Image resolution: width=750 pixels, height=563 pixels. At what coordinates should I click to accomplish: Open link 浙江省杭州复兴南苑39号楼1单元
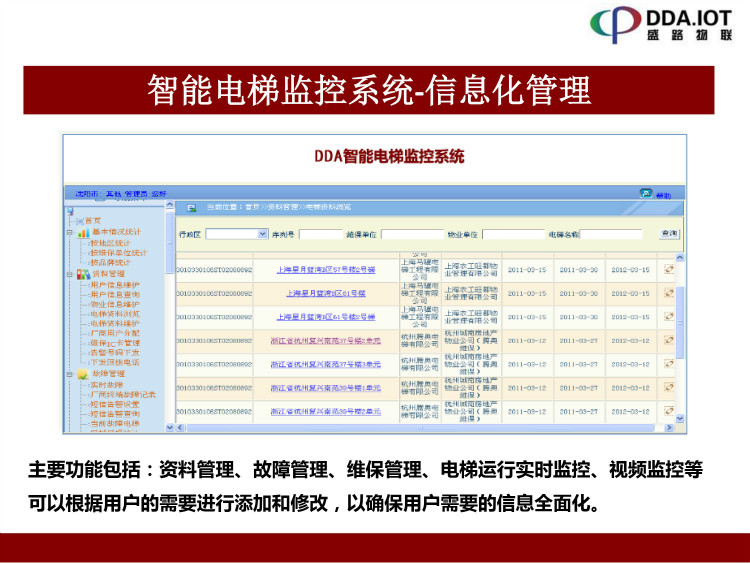tap(326, 387)
